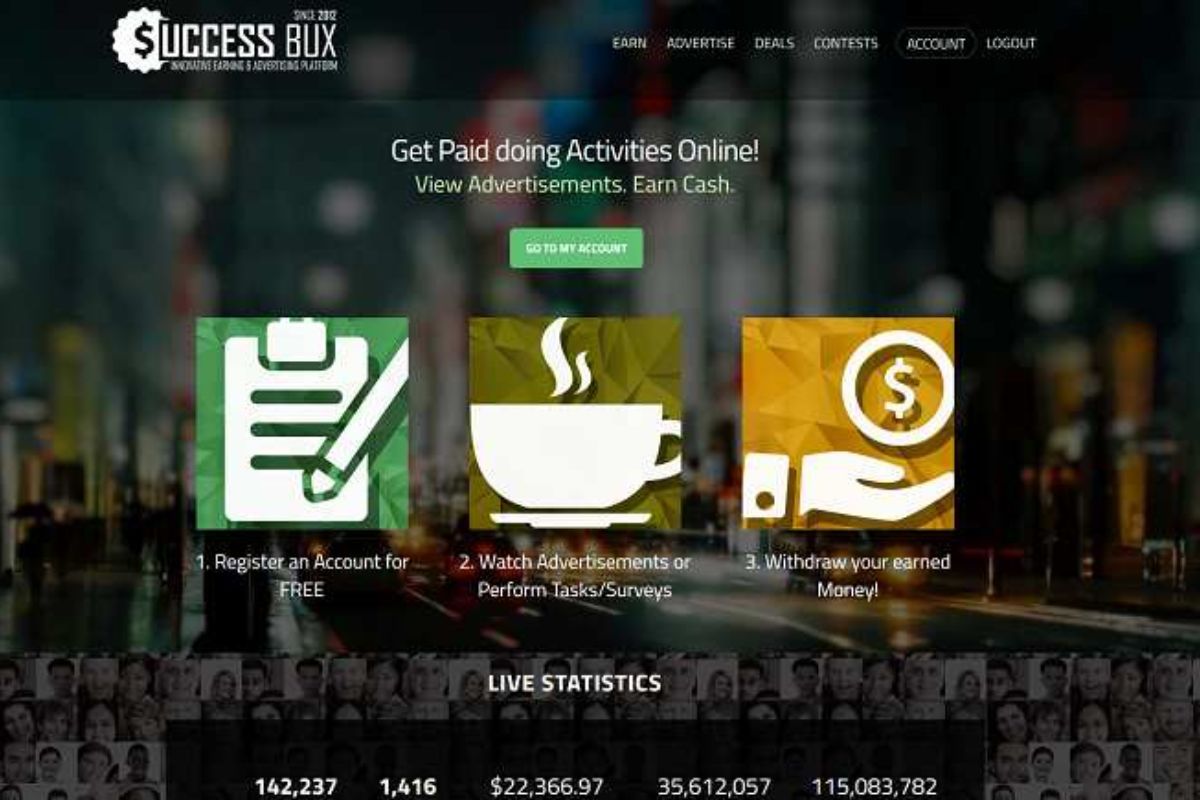Image resolution: width=1200 pixels, height=800 pixels.
Task: Click the green clipboard register icon
Action: point(302,423)
